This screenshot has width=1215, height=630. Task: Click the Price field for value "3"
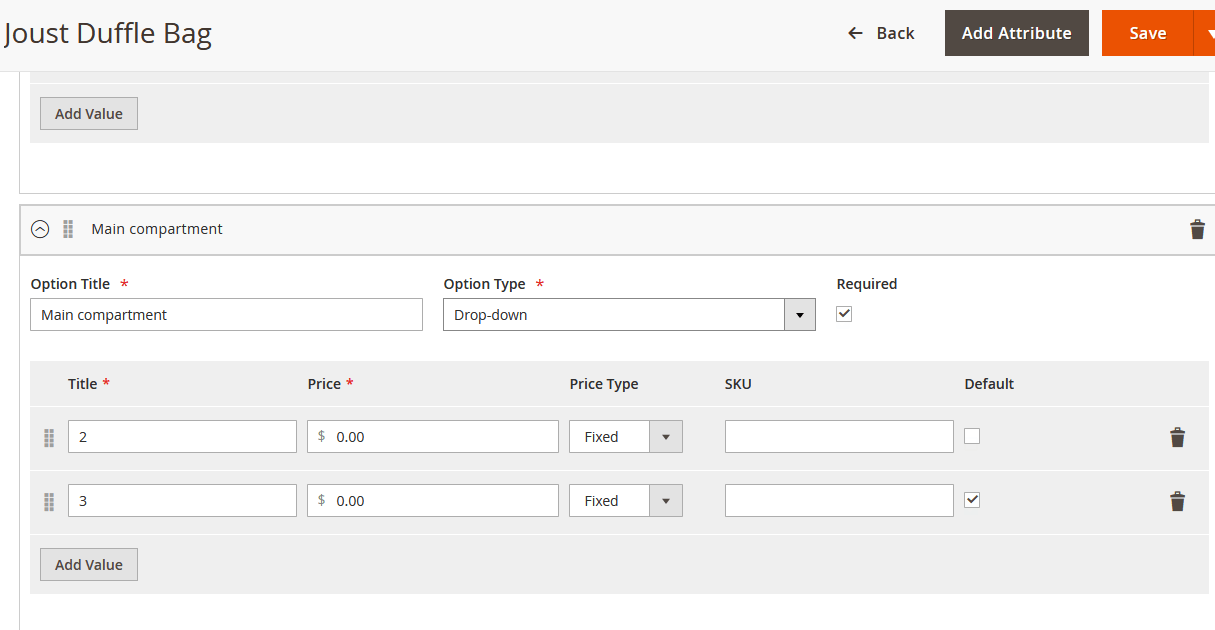(432, 500)
